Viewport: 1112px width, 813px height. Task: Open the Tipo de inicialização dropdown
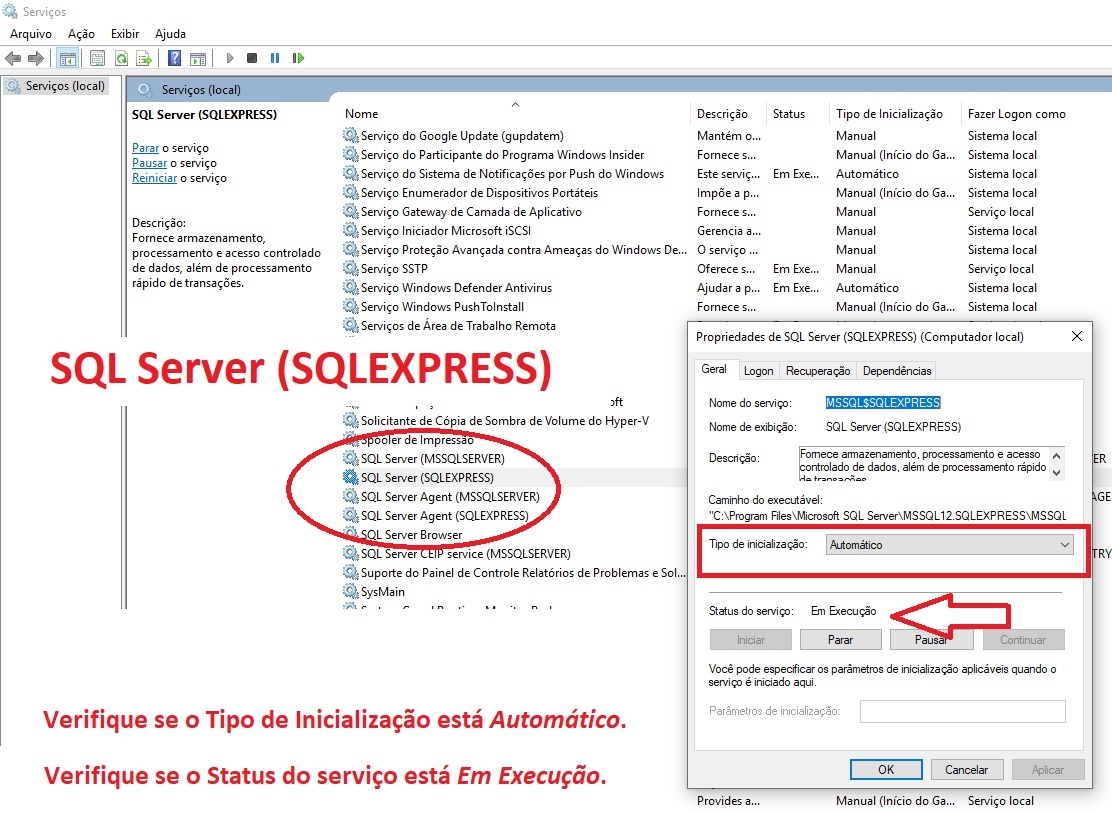coord(949,545)
